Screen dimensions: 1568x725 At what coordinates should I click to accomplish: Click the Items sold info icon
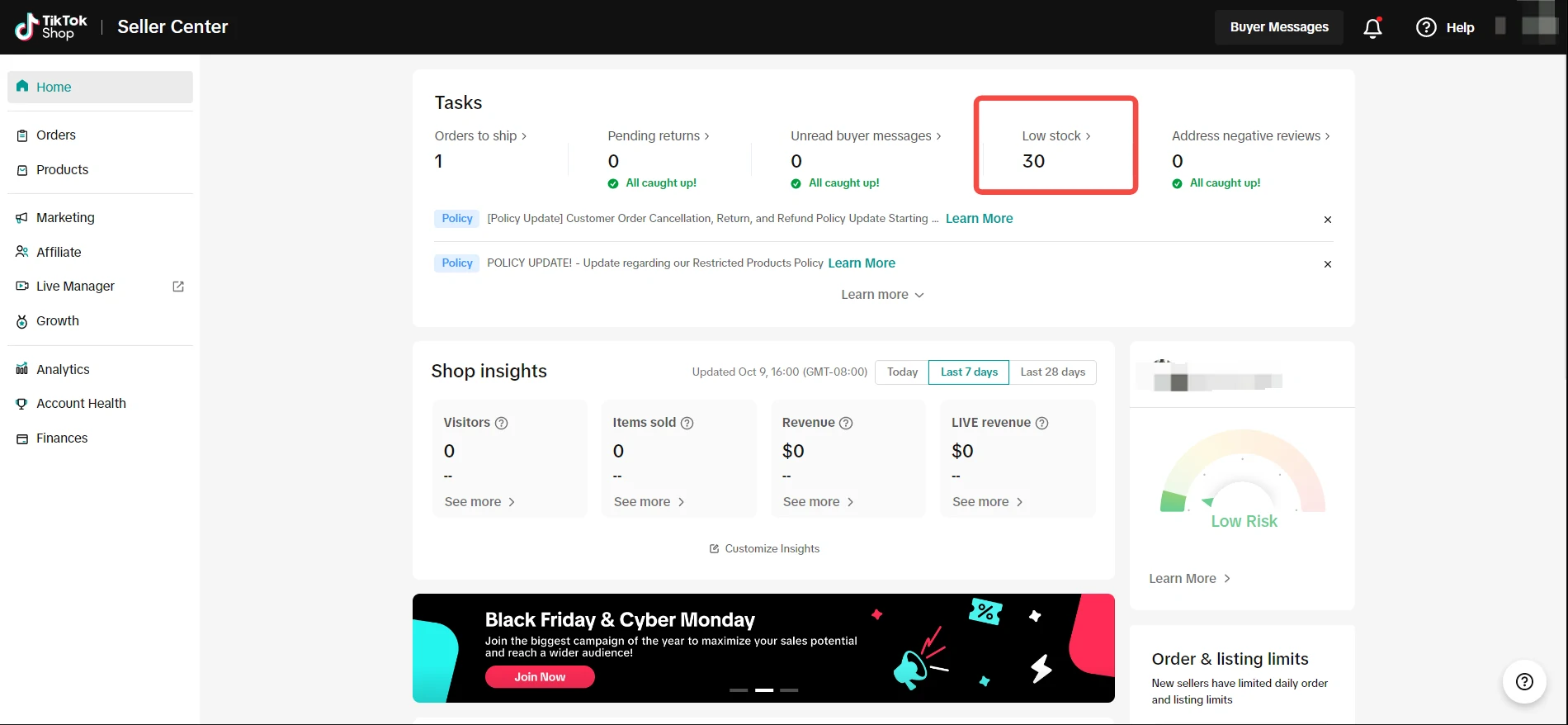687,423
